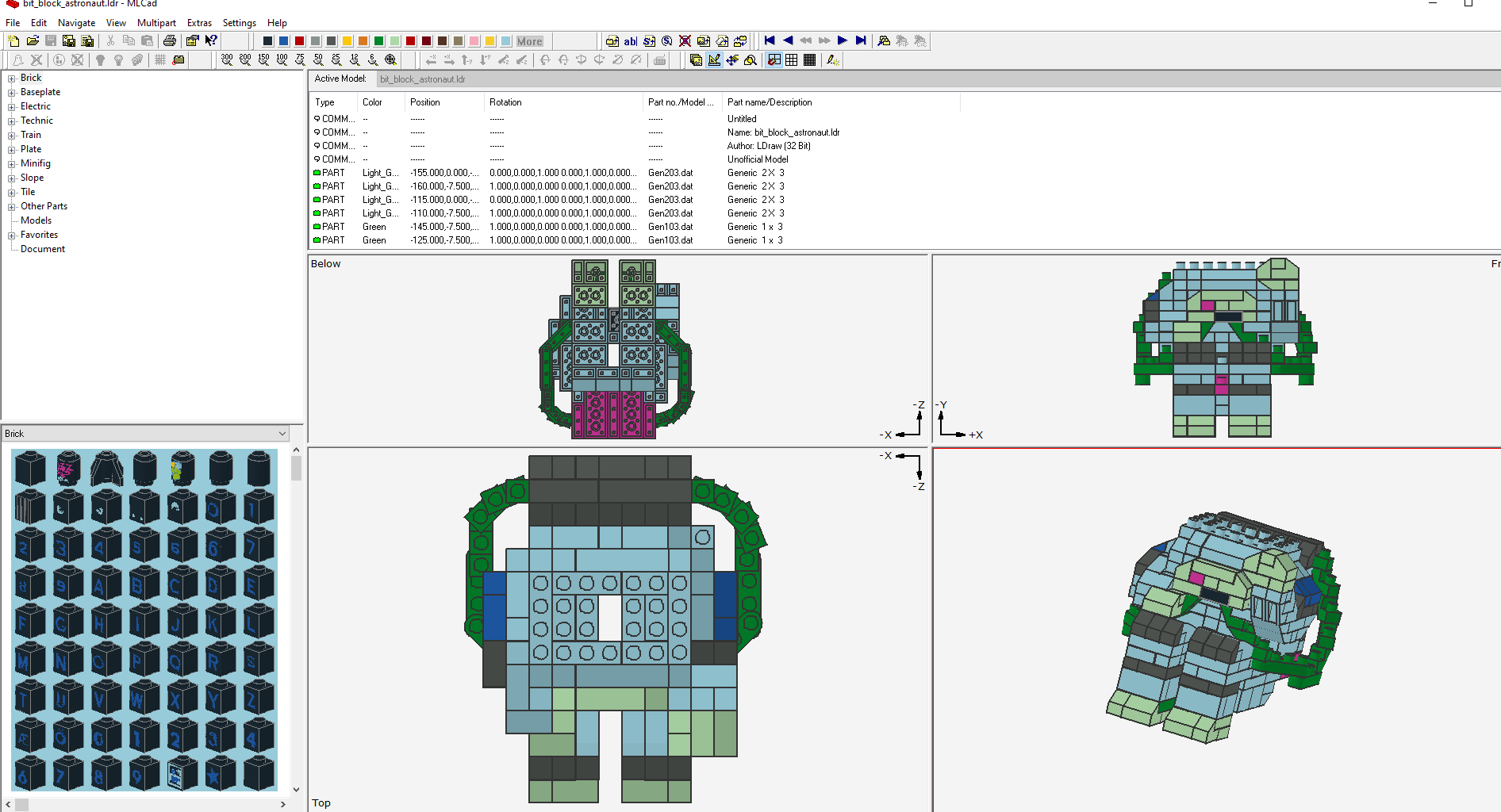
Task: Sort by Part name/Description column header
Action: (841, 102)
